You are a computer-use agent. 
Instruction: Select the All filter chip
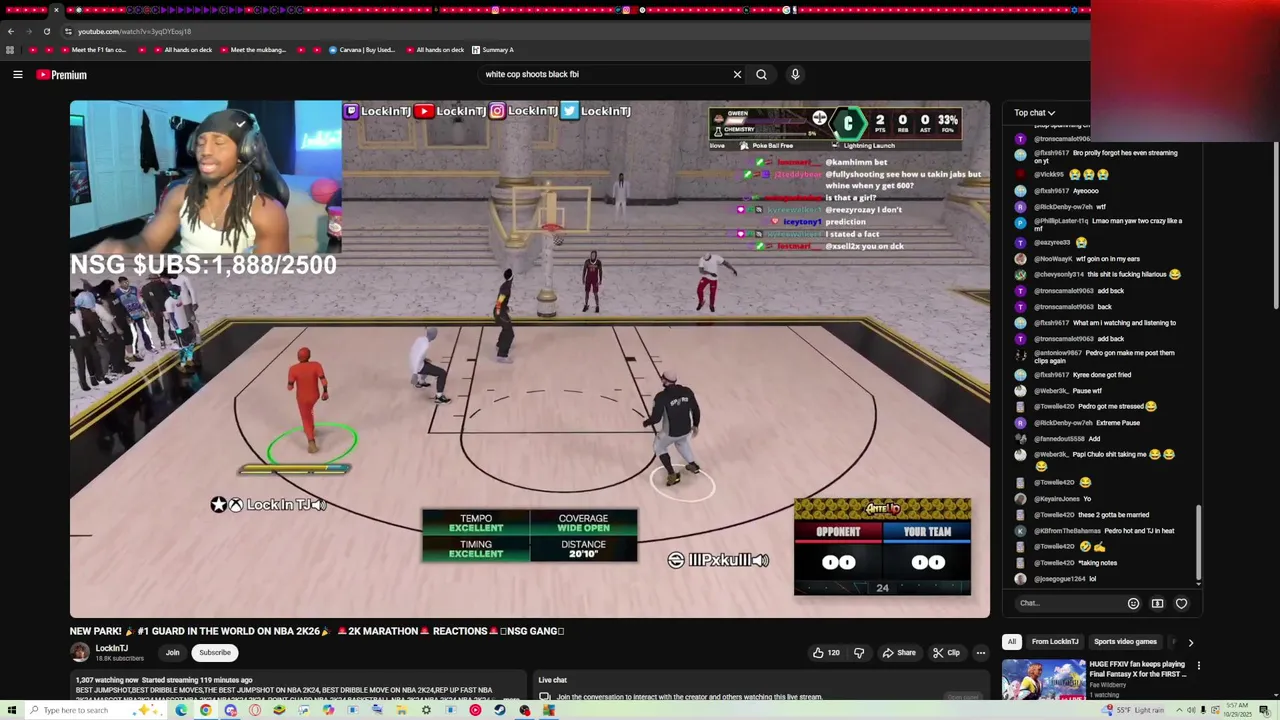(1012, 642)
